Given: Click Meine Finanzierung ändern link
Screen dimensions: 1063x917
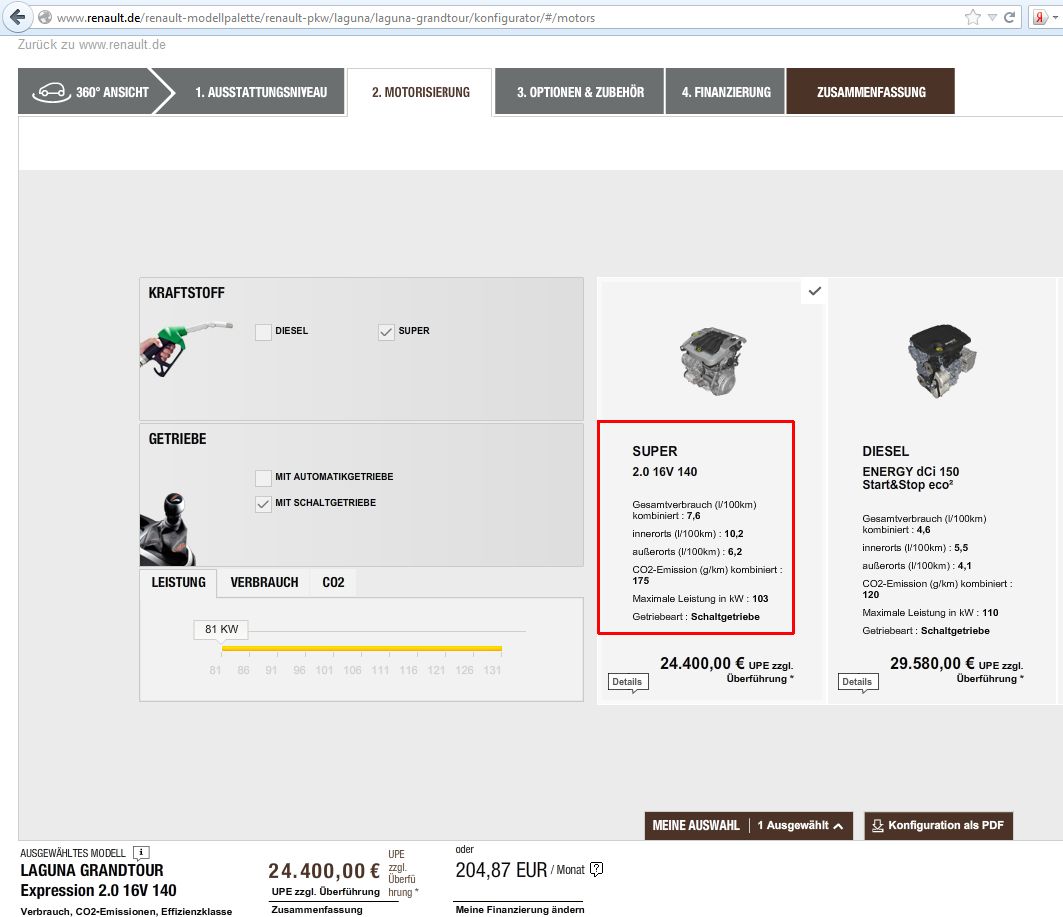Looking at the screenshot, I should (x=519, y=909).
